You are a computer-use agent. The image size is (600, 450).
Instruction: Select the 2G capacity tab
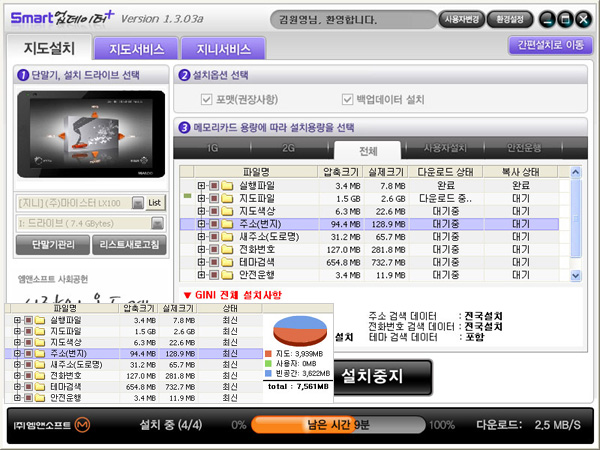289,148
